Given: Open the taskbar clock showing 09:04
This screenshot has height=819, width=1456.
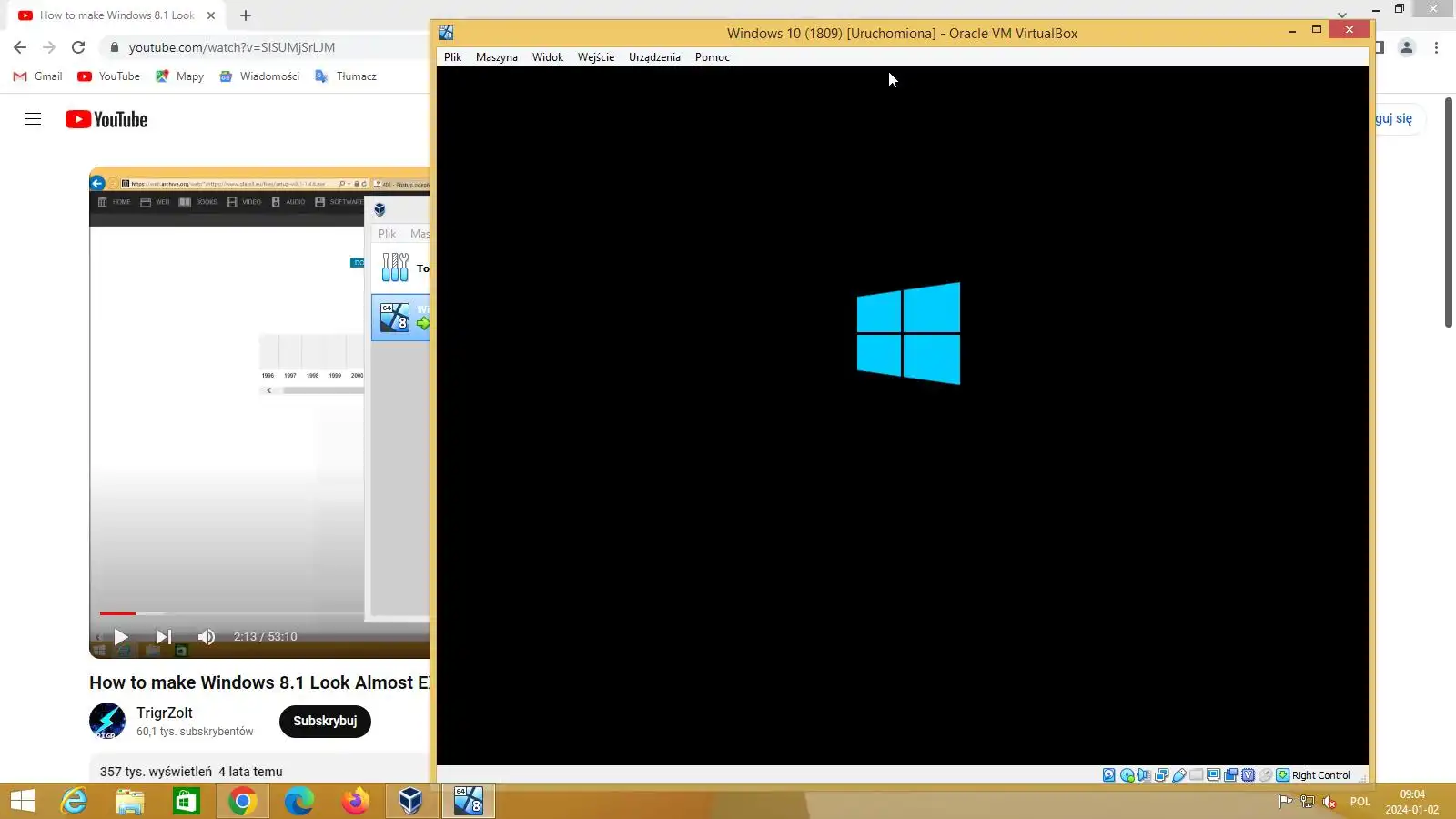Looking at the screenshot, I should [x=1412, y=802].
